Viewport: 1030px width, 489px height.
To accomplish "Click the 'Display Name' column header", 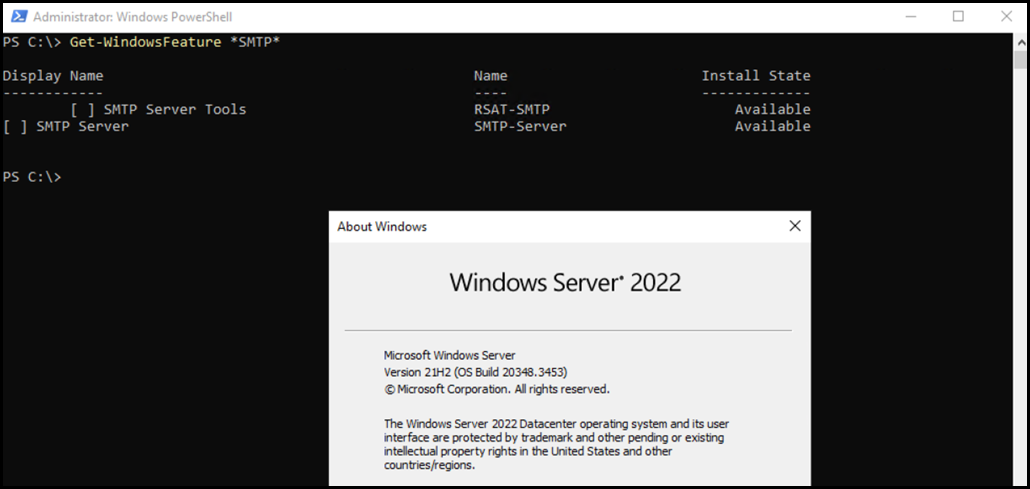I will [x=53, y=76].
